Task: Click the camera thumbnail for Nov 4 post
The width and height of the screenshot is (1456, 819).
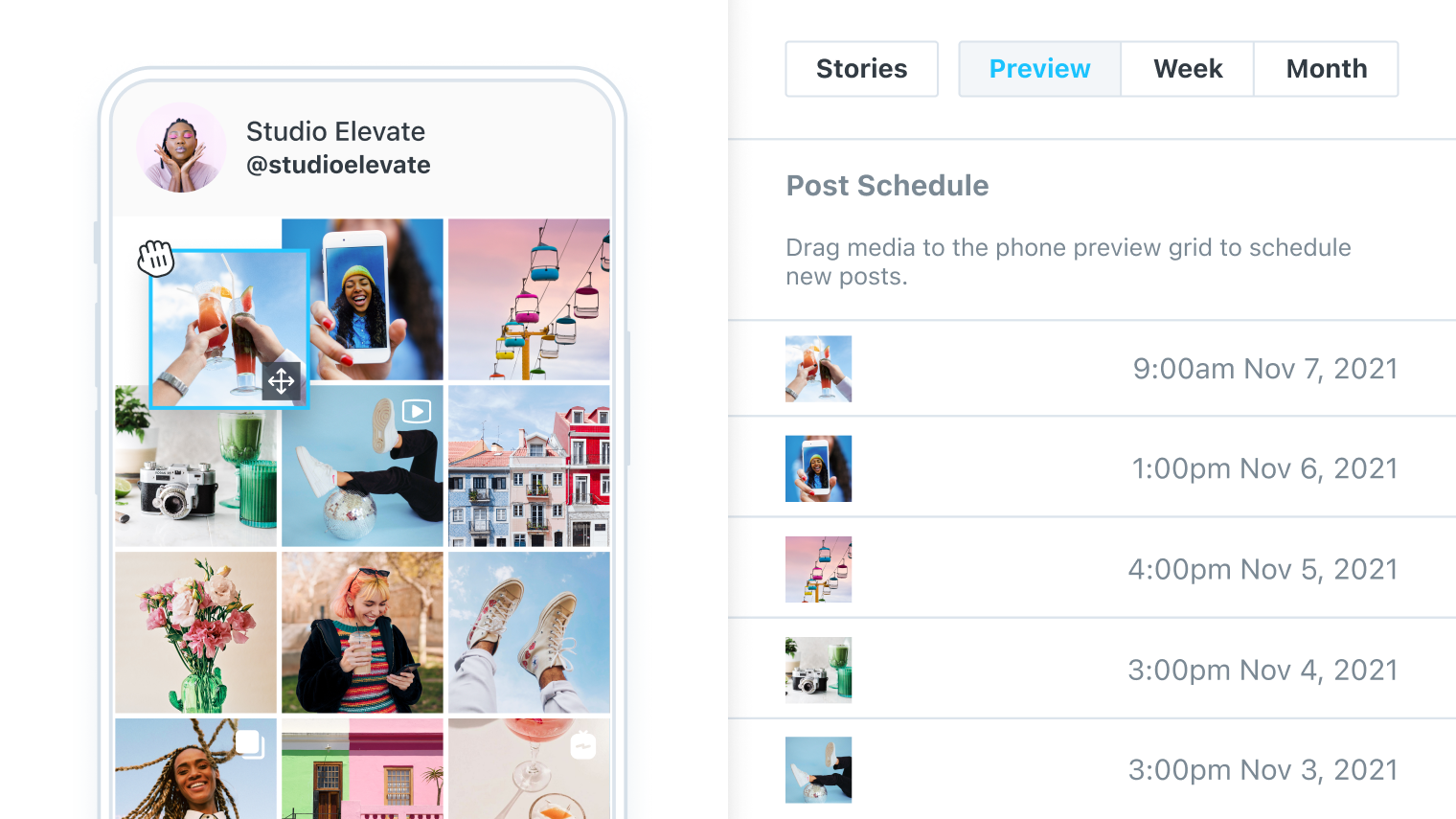Action: (818, 670)
